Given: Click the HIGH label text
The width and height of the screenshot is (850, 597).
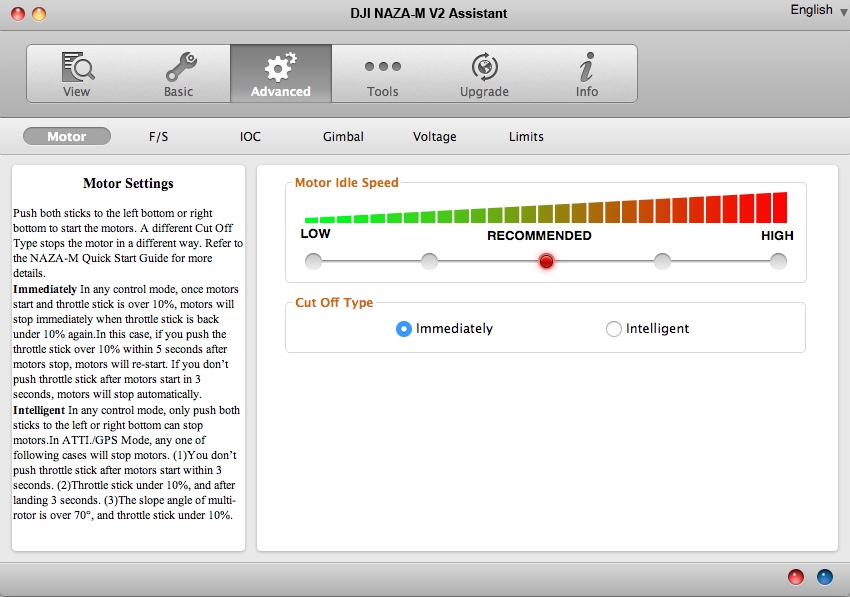Looking at the screenshot, I should [777, 236].
